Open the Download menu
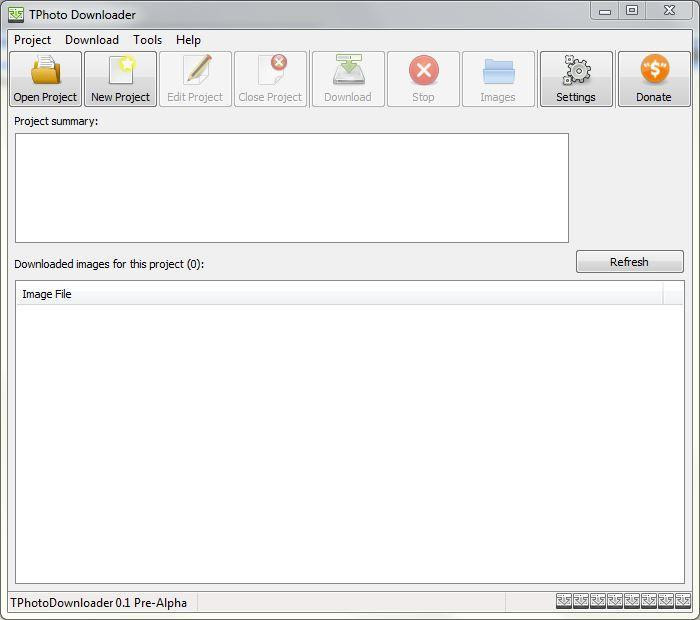Screen dimensions: 700x620 point(92,40)
